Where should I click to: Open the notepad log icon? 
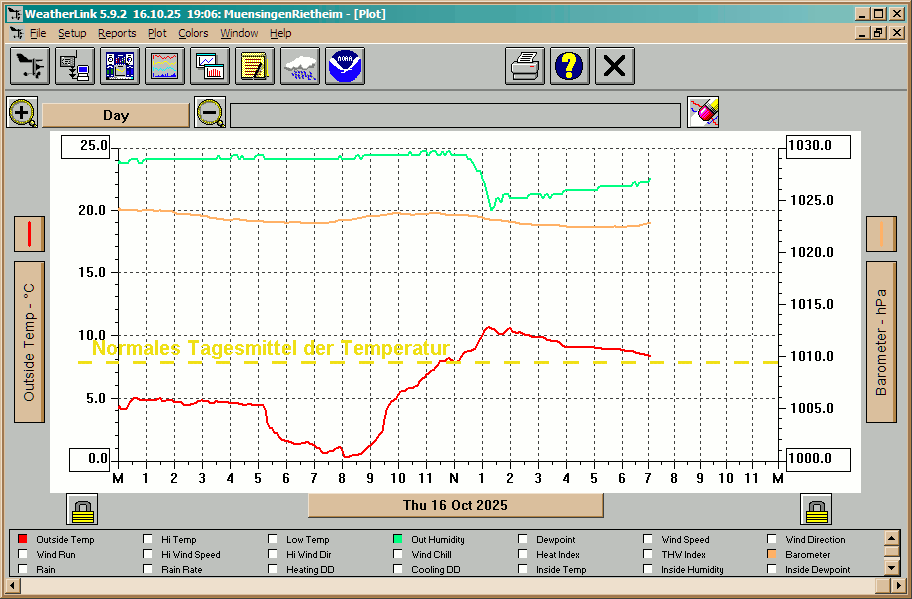point(255,66)
